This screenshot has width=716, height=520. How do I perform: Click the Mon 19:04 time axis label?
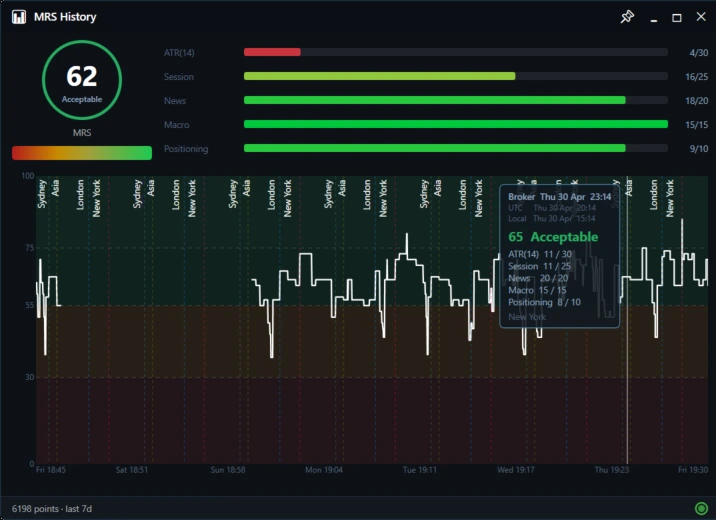[324, 470]
